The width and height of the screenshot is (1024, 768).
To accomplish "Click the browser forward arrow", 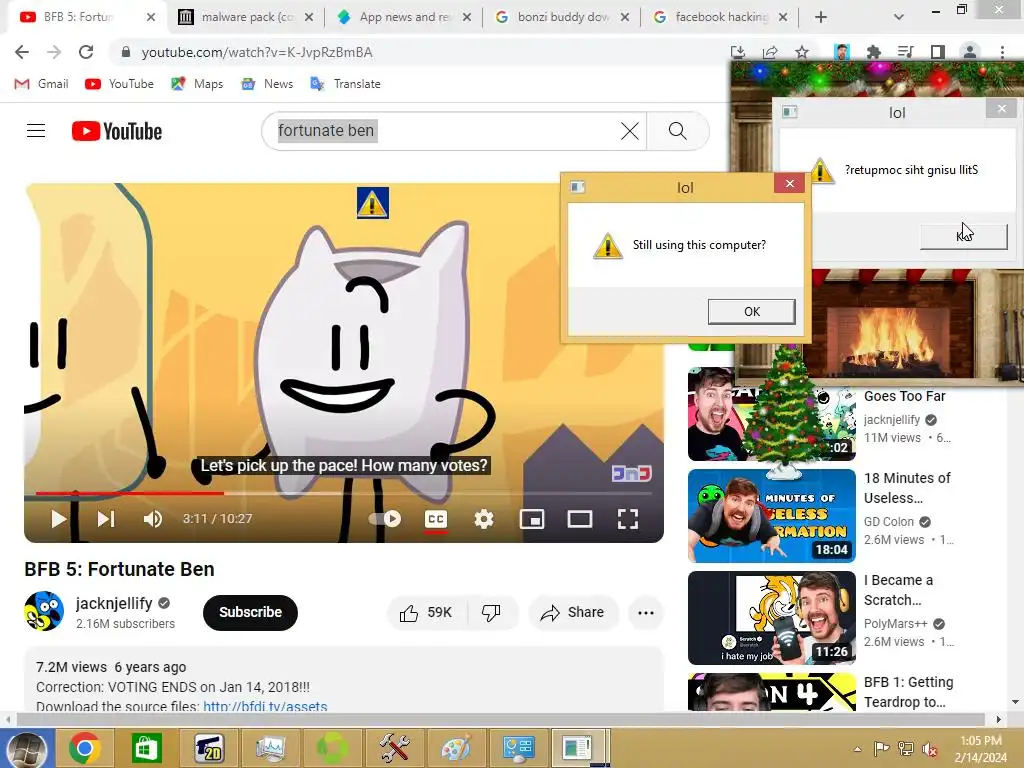I will [x=54, y=52].
